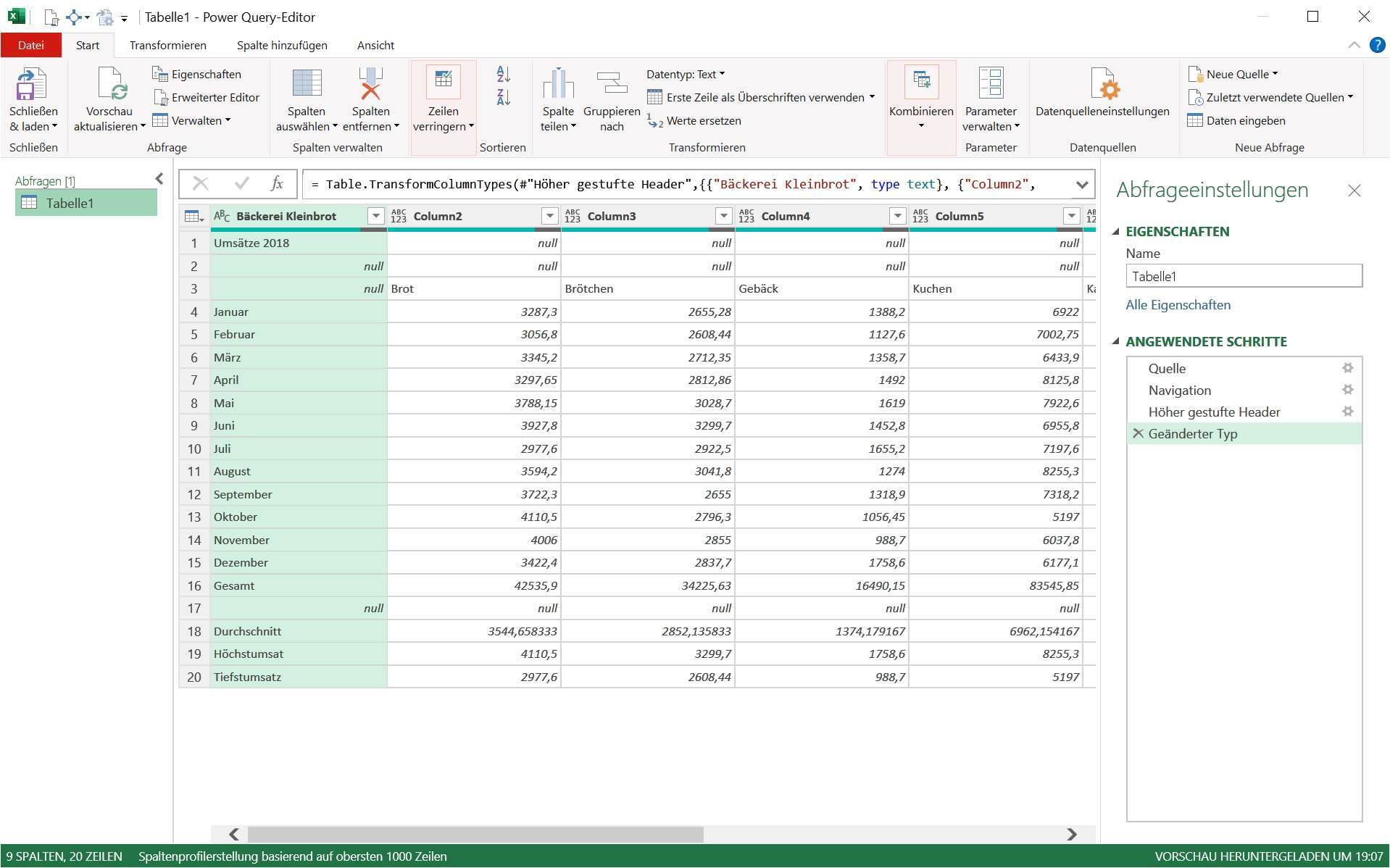The width and height of the screenshot is (1390, 868).
Task: Open the Kombinieren menu
Action: click(921, 107)
